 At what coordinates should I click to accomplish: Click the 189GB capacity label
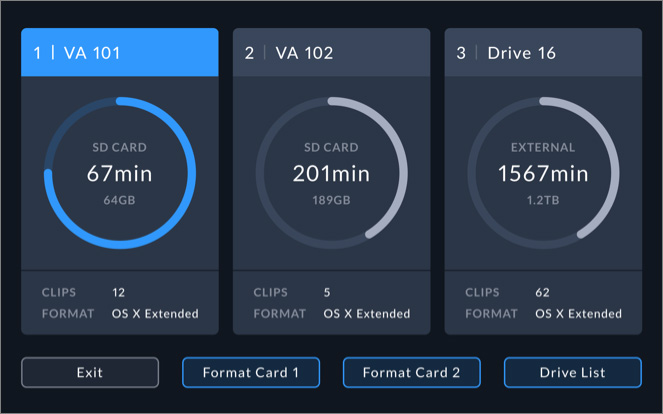coord(331,200)
